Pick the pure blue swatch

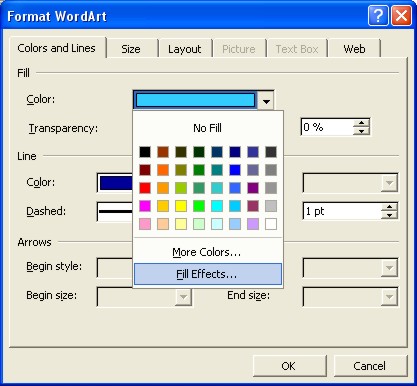[235, 170]
